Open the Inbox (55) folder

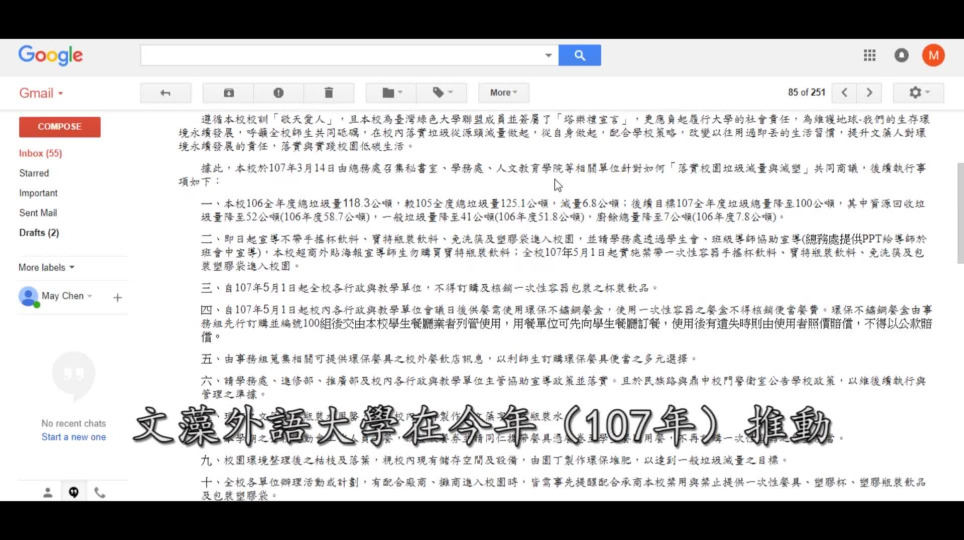point(40,153)
